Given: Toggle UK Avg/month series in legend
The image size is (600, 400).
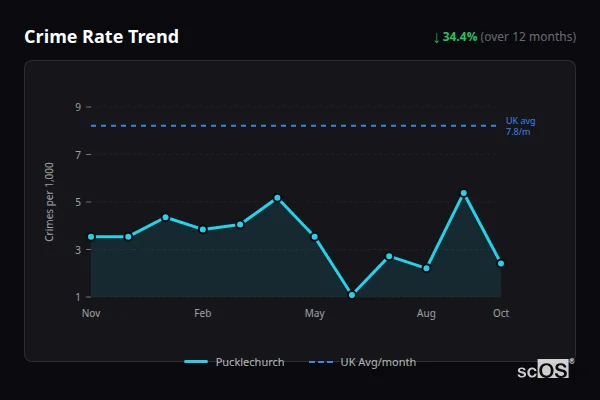Looking at the screenshot, I should [x=362, y=362].
